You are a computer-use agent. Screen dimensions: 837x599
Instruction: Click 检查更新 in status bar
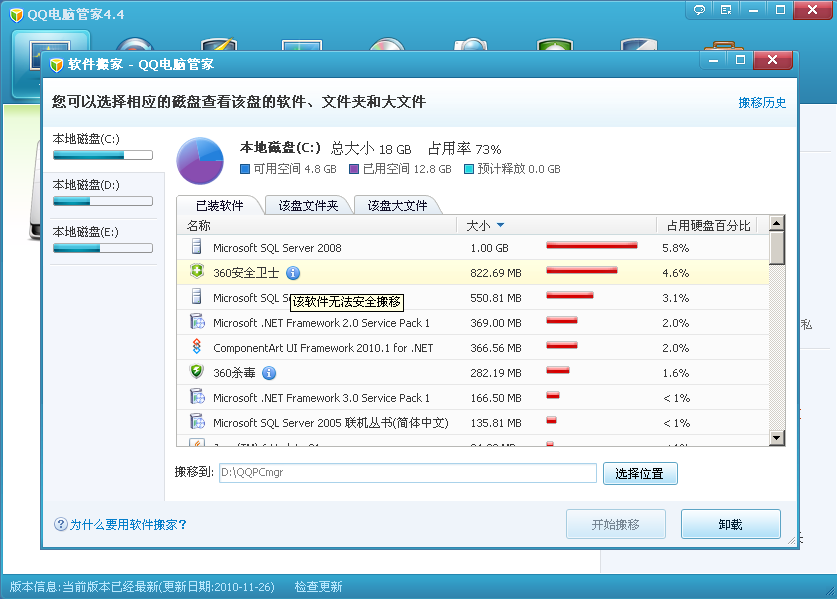coord(318,587)
